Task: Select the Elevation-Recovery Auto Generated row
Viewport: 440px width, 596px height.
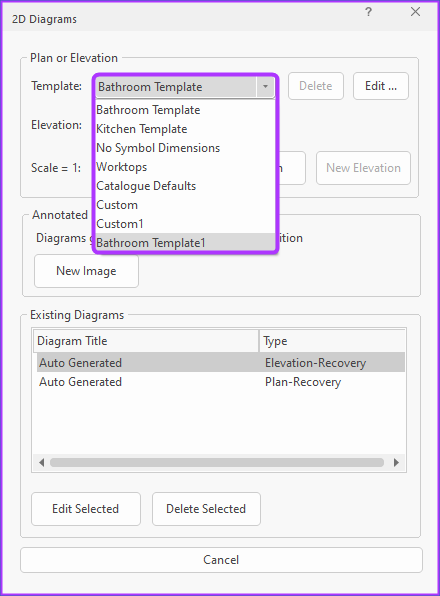Action: point(221,363)
